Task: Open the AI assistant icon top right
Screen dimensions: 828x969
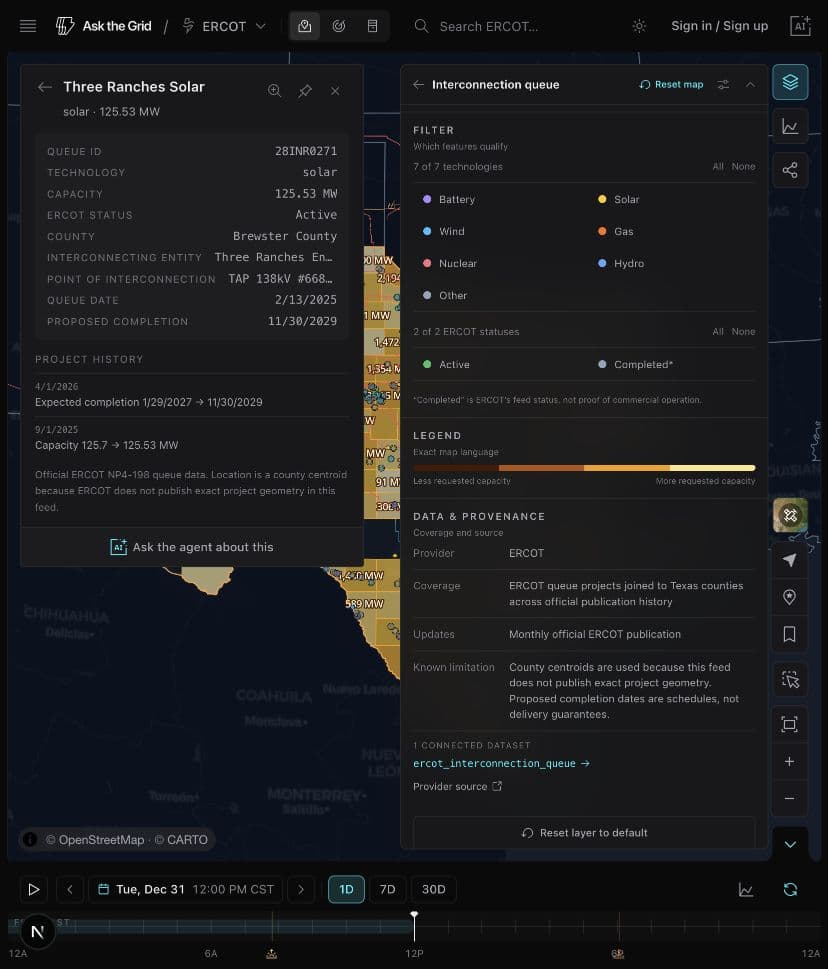Action: 800,26
